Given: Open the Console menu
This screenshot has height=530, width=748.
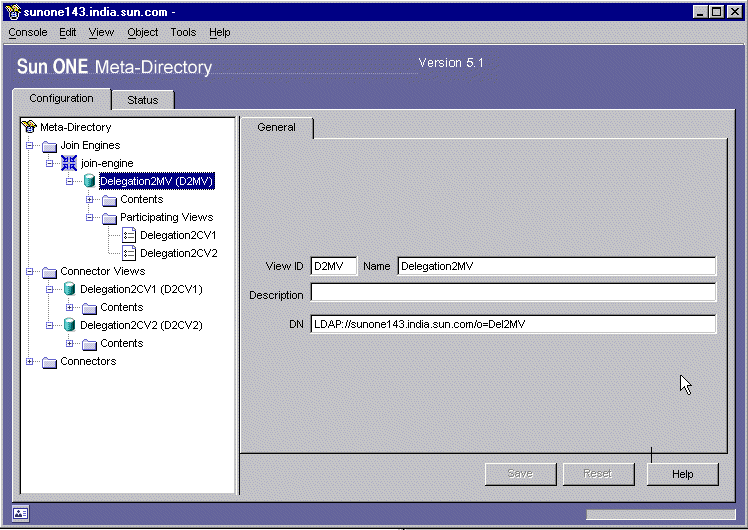Looking at the screenshot, I should click(28, 32).
